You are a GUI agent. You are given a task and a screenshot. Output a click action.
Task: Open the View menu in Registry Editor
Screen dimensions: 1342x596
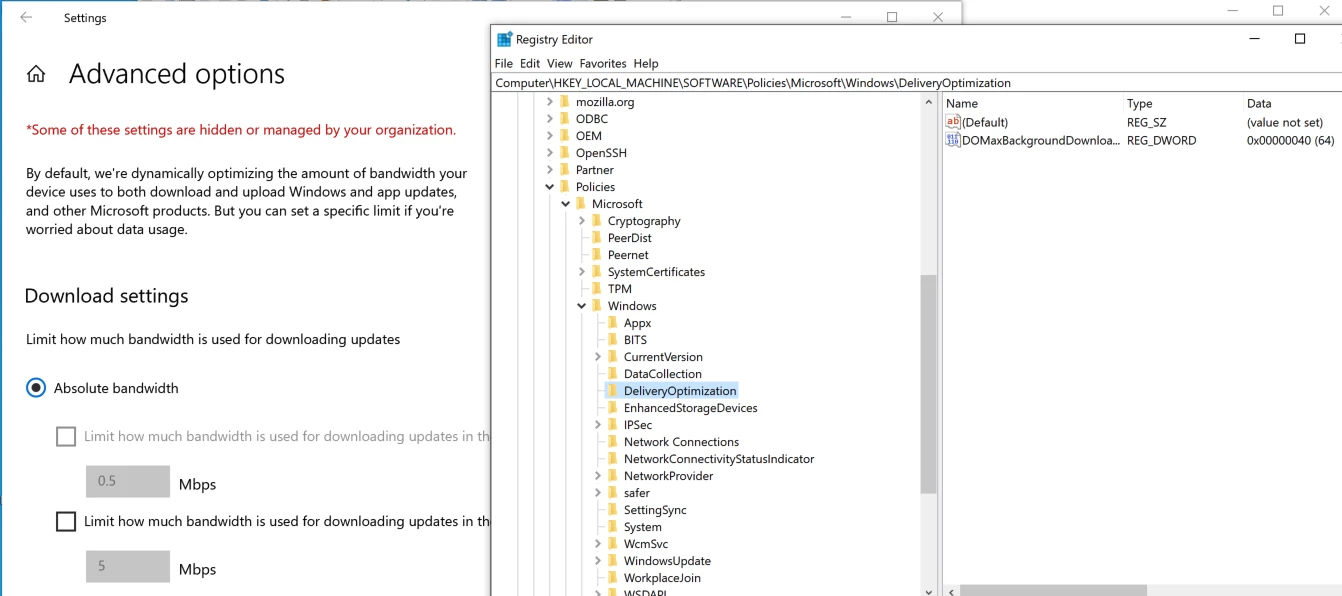560,63
